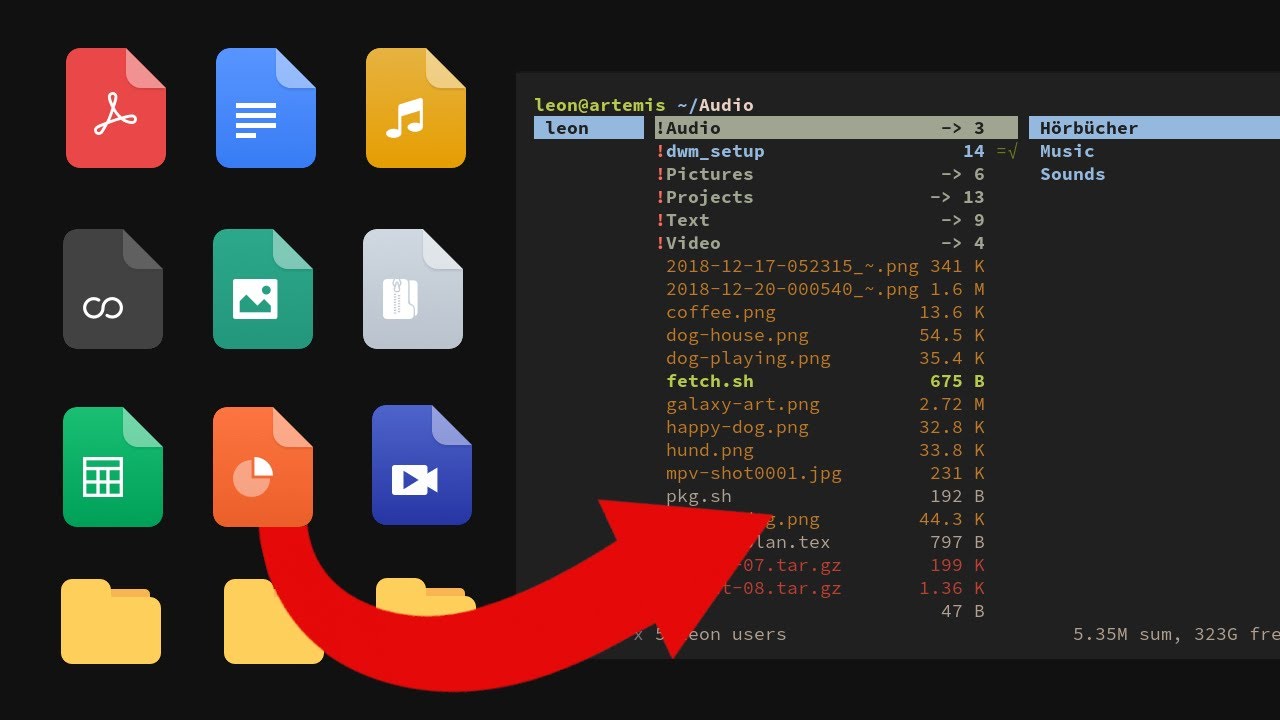Click the leon@artemis prompt text
The width and height of the screenshot is (1280, 720).
[x=600, y=105]
